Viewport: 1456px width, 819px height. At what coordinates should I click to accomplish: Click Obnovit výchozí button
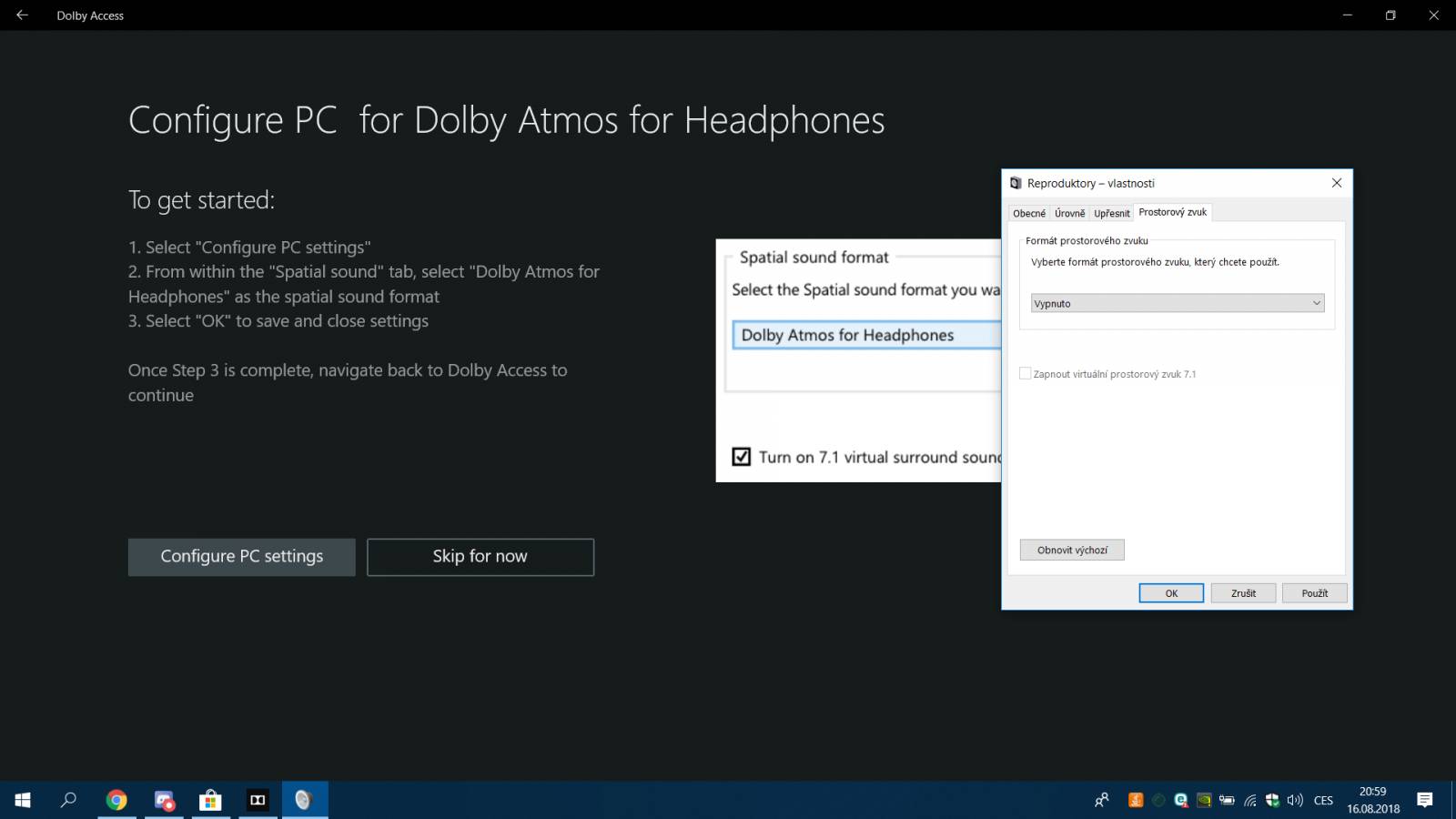tap(1072, 550)
